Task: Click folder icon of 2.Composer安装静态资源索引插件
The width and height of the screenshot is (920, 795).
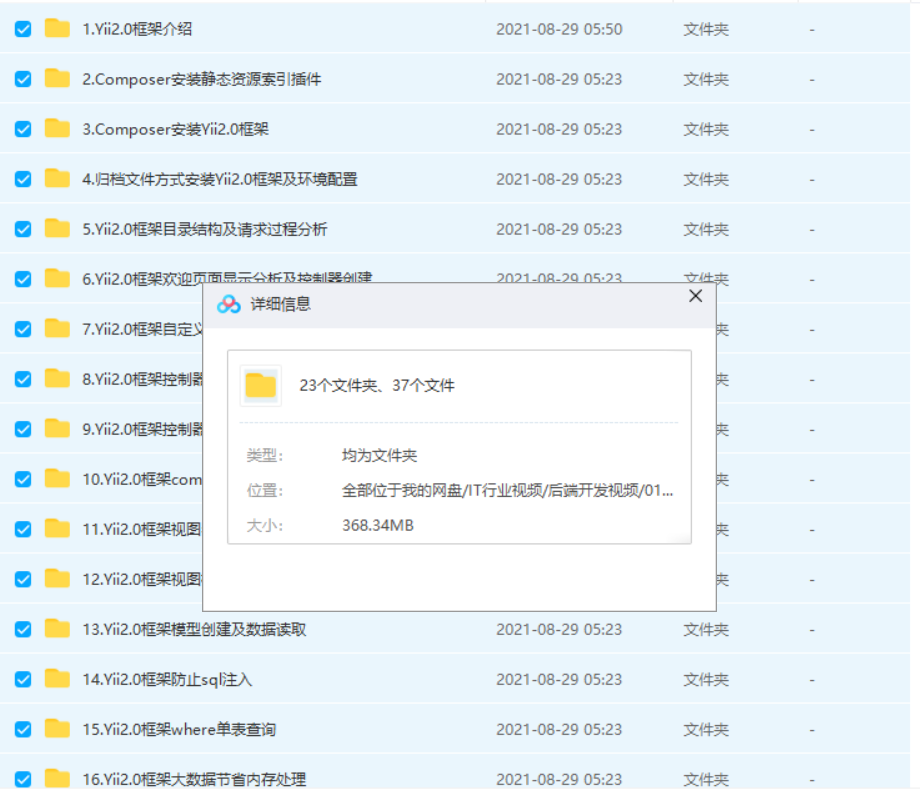Action: tap(57, 78)
